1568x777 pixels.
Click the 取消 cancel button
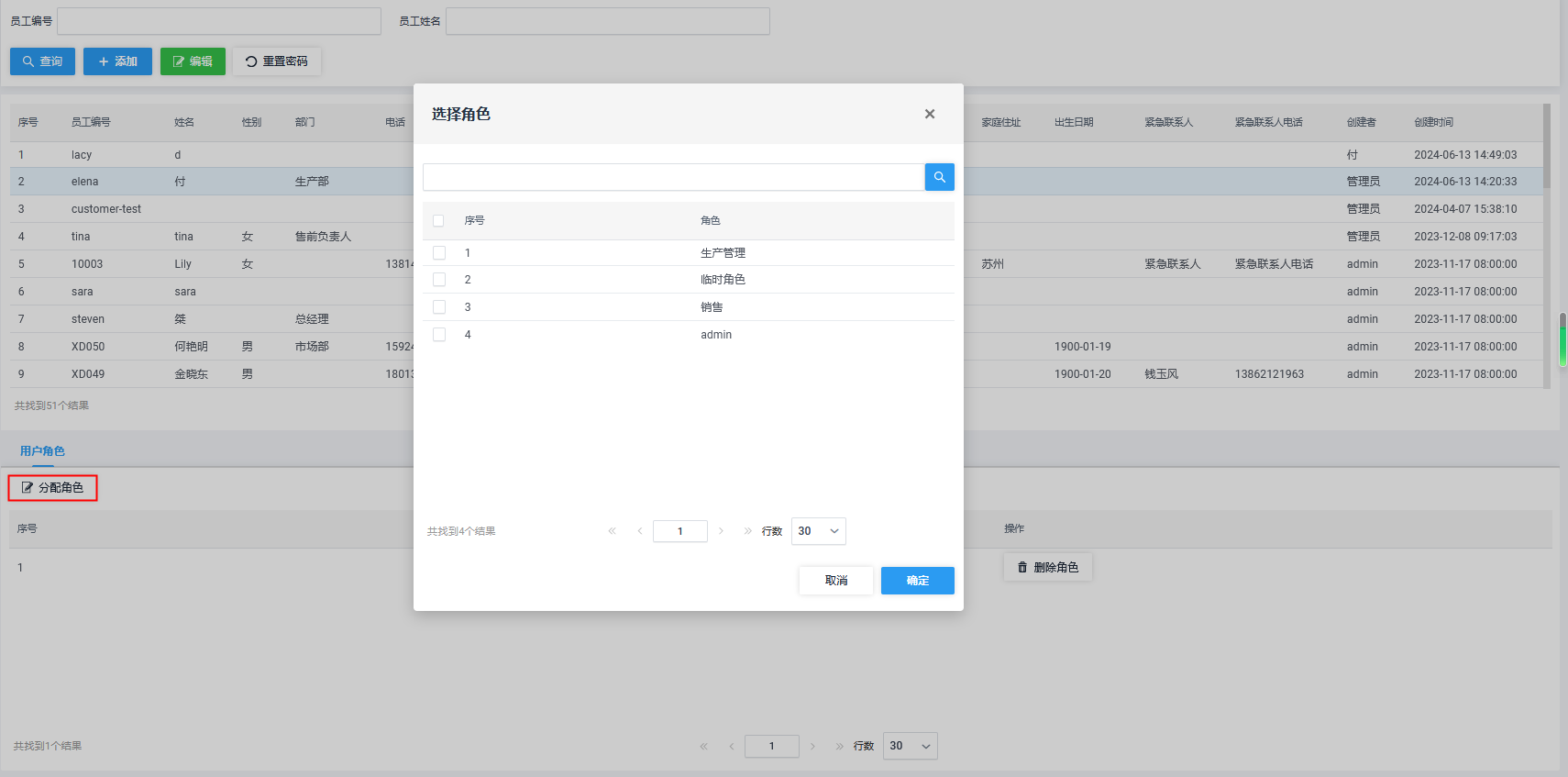[835, 581]
